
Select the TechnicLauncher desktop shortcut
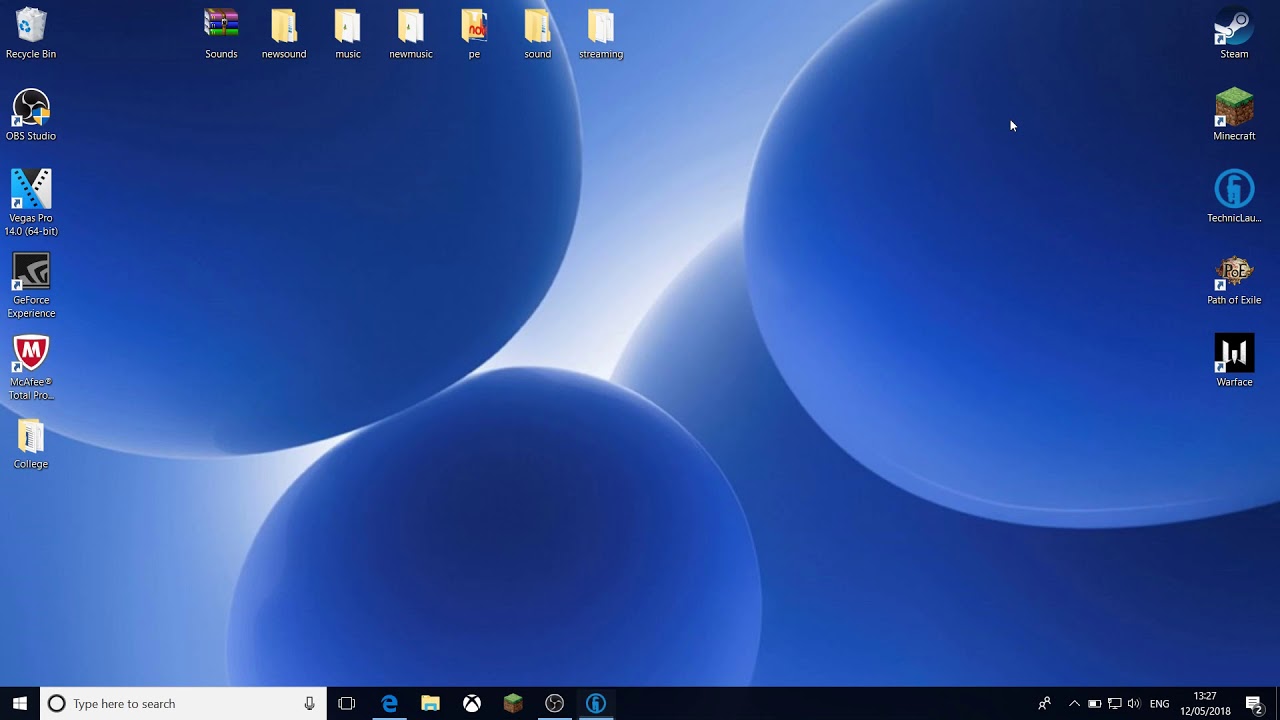[x=1234, y=197]
